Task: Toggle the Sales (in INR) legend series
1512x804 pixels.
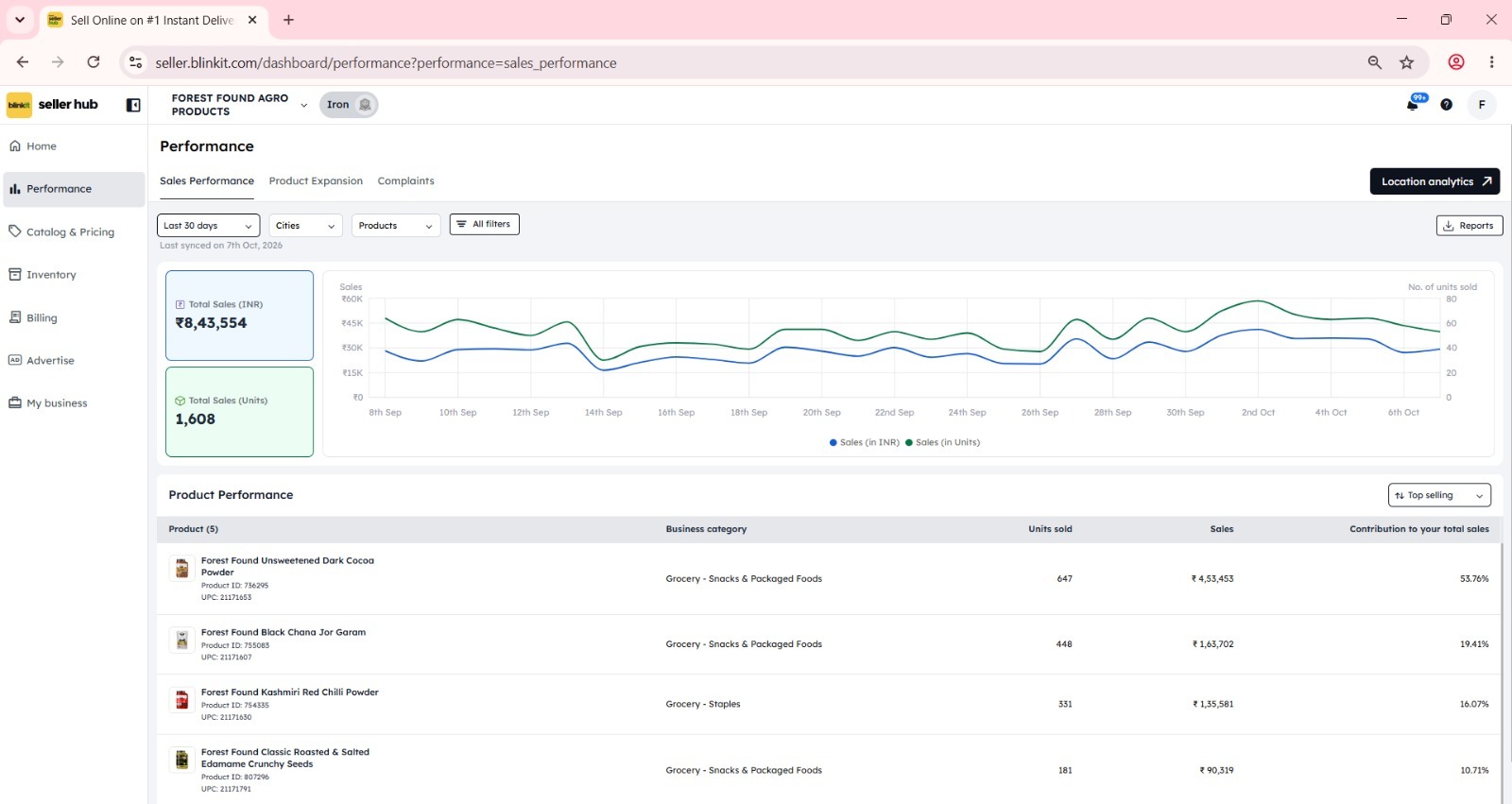Action: [865, 442]
